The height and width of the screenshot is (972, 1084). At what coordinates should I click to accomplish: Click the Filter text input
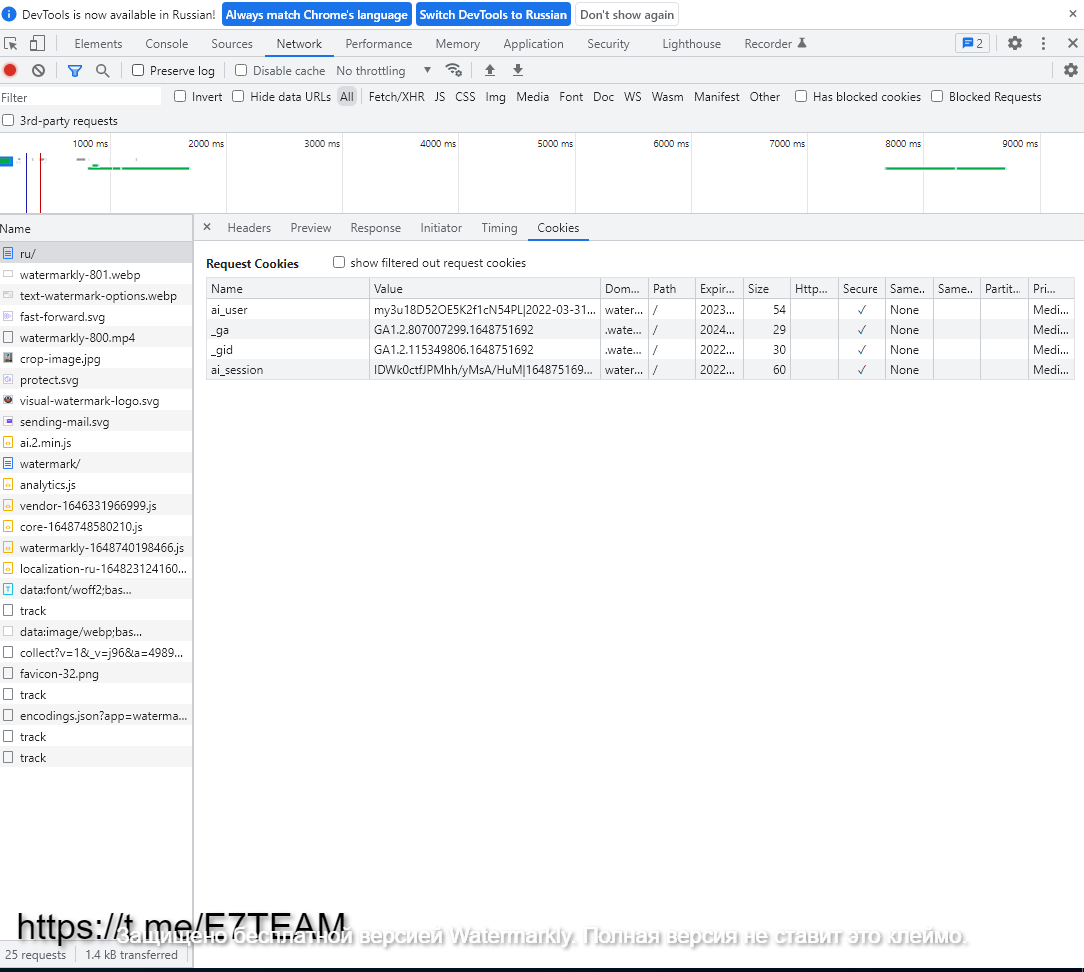80,97
